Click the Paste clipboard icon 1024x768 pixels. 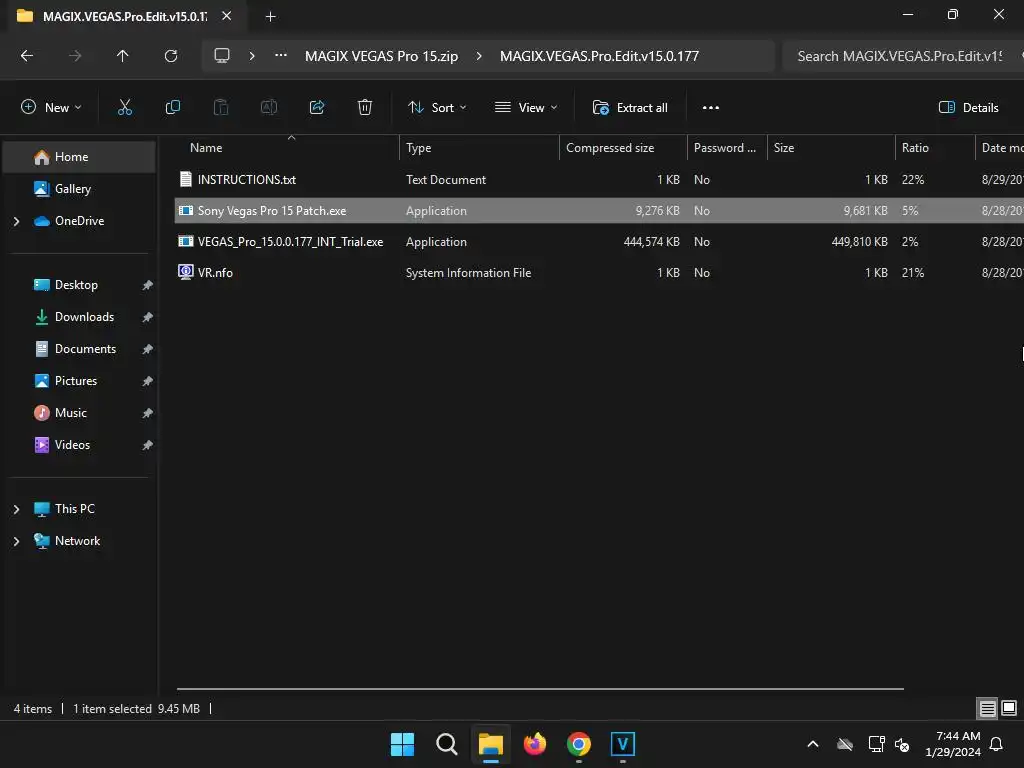click(x=221, y=108)
